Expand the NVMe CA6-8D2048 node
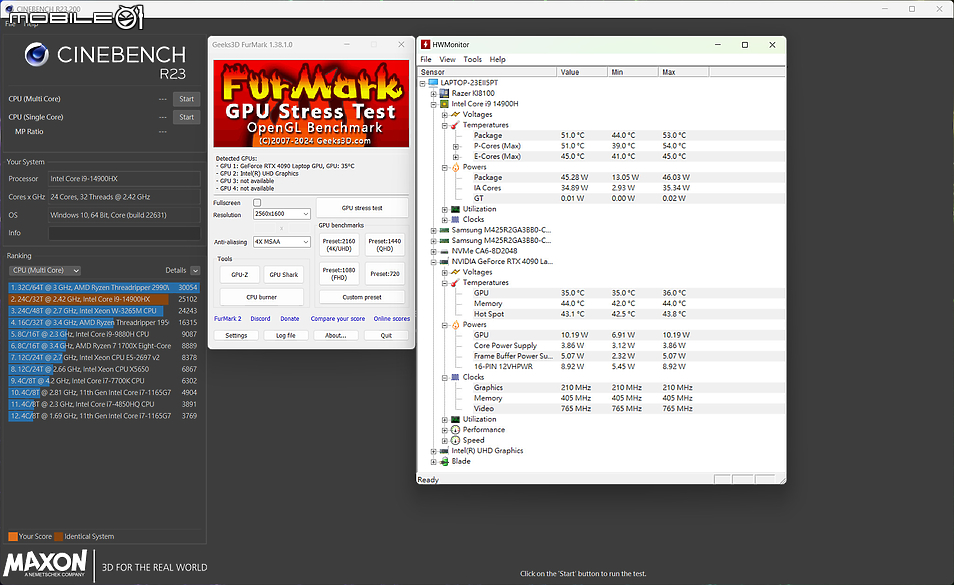 click(434, 252)
